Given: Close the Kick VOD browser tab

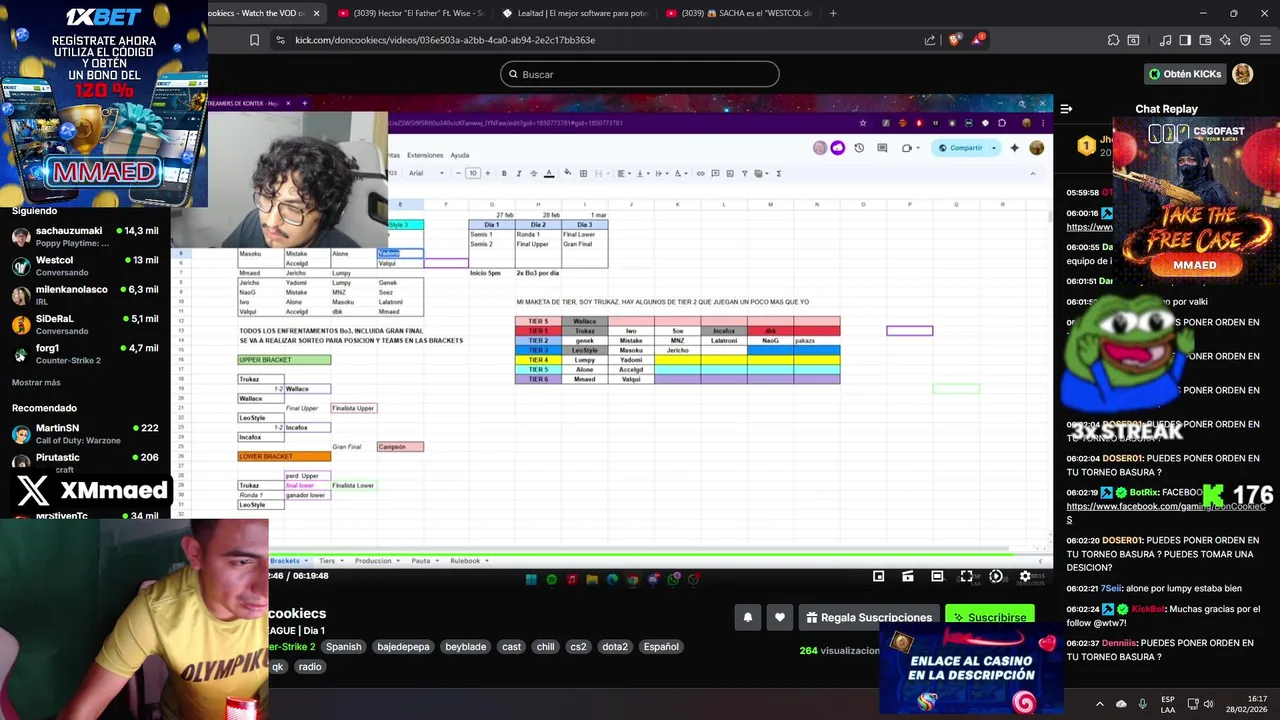Looking at the screenshot, I should (317, 13).
